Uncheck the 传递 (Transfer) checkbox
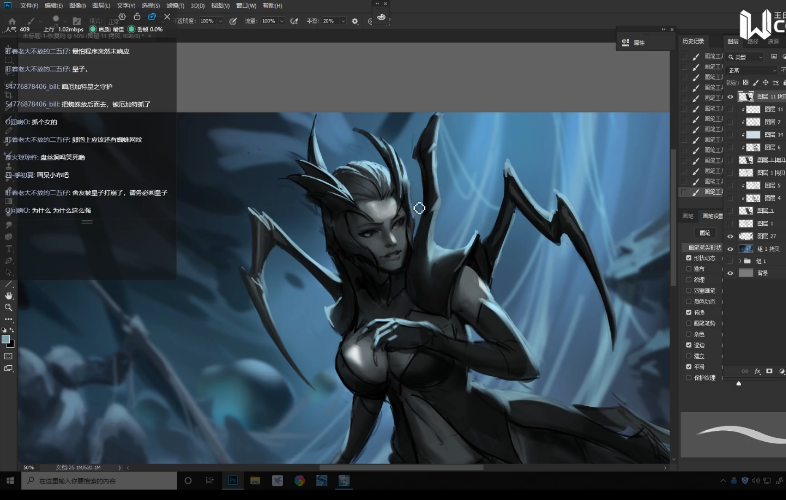Image resolution: width=786 pixels, height=500 pixels. coord(689,312)
